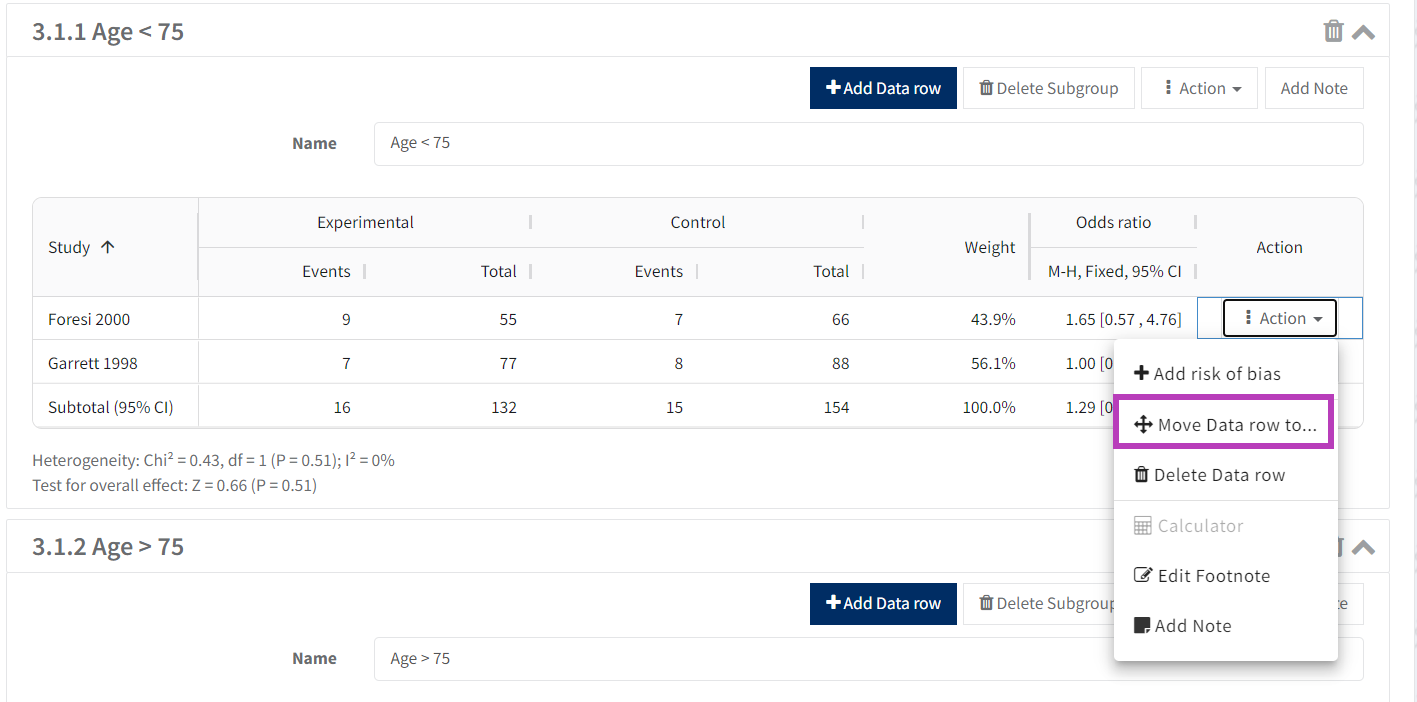
Task: Collapse the 3.1.2 Age > 75 section
Action: 1363,547
